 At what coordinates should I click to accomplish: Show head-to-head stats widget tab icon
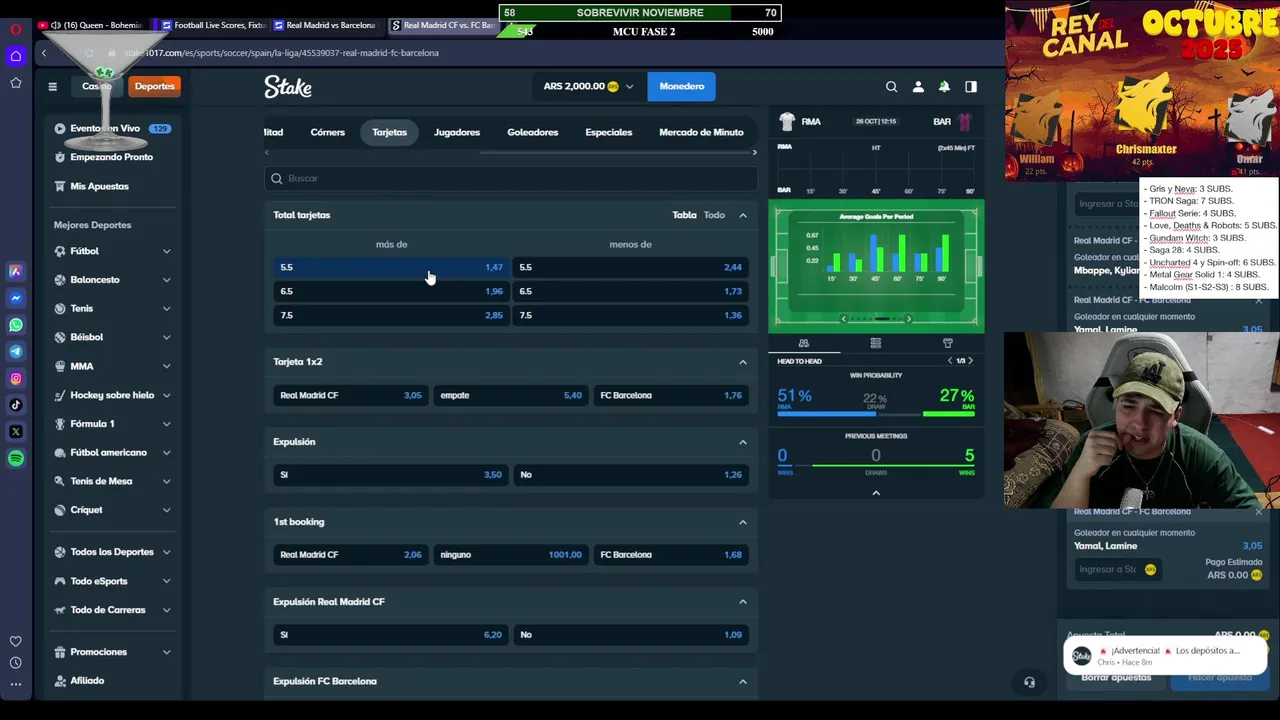[803, 343]
